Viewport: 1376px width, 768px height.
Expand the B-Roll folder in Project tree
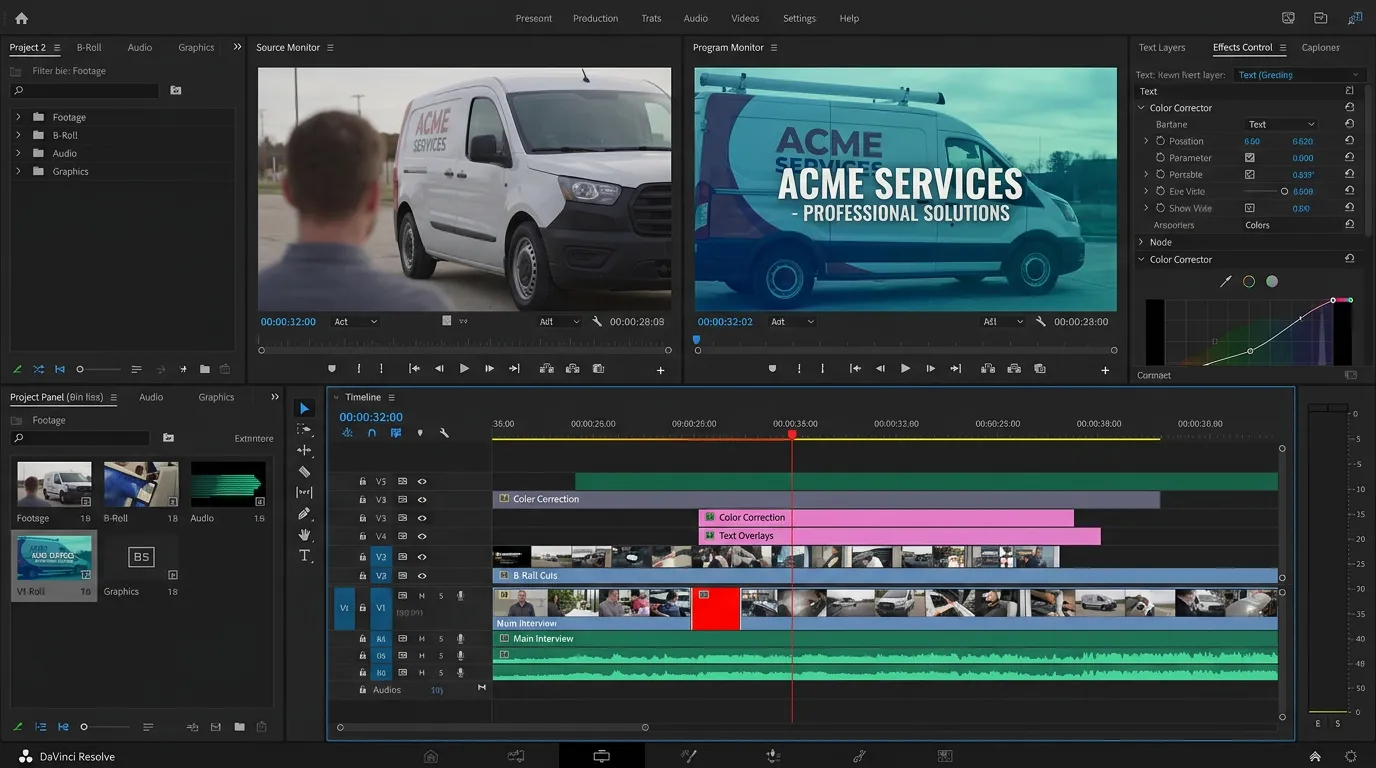[18, 135]
